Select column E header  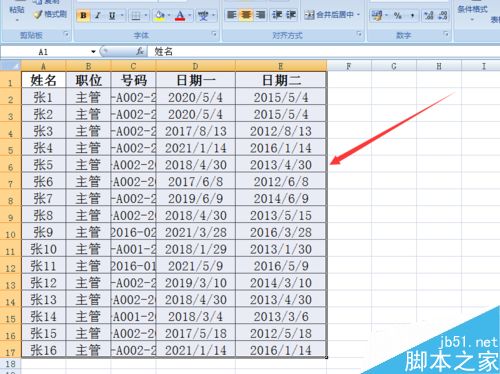click(x=281, y=66)
